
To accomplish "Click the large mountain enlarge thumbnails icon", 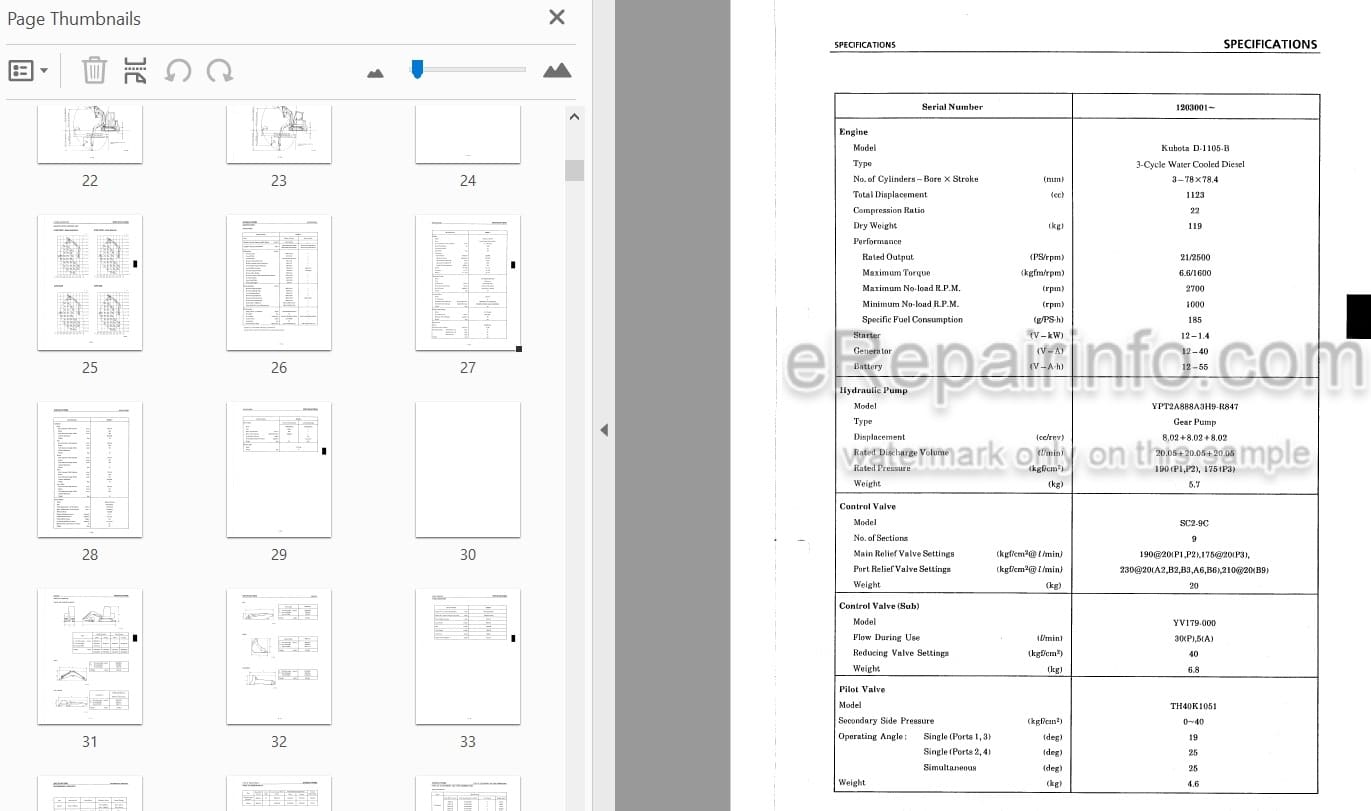I will click(x=557, y=70).
